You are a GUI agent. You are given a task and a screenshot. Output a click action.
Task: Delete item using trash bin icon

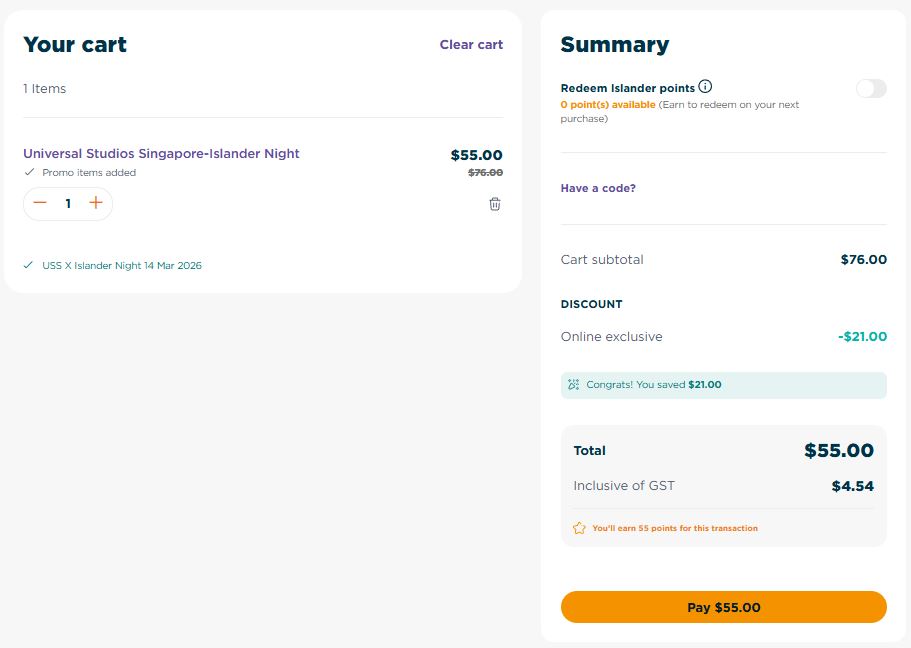coord(495,204)
